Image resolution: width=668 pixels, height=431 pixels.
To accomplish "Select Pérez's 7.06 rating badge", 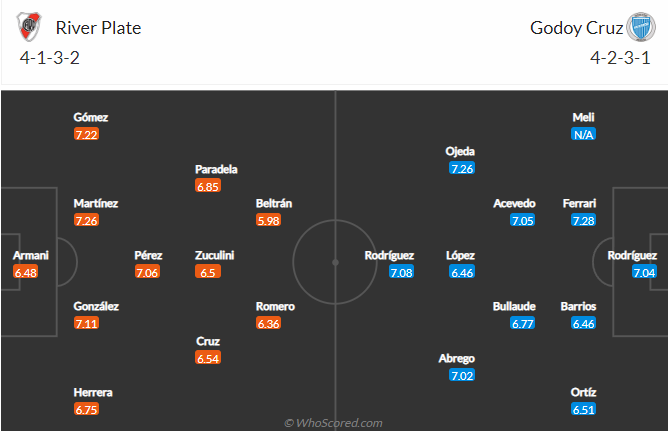I will 147,272.
